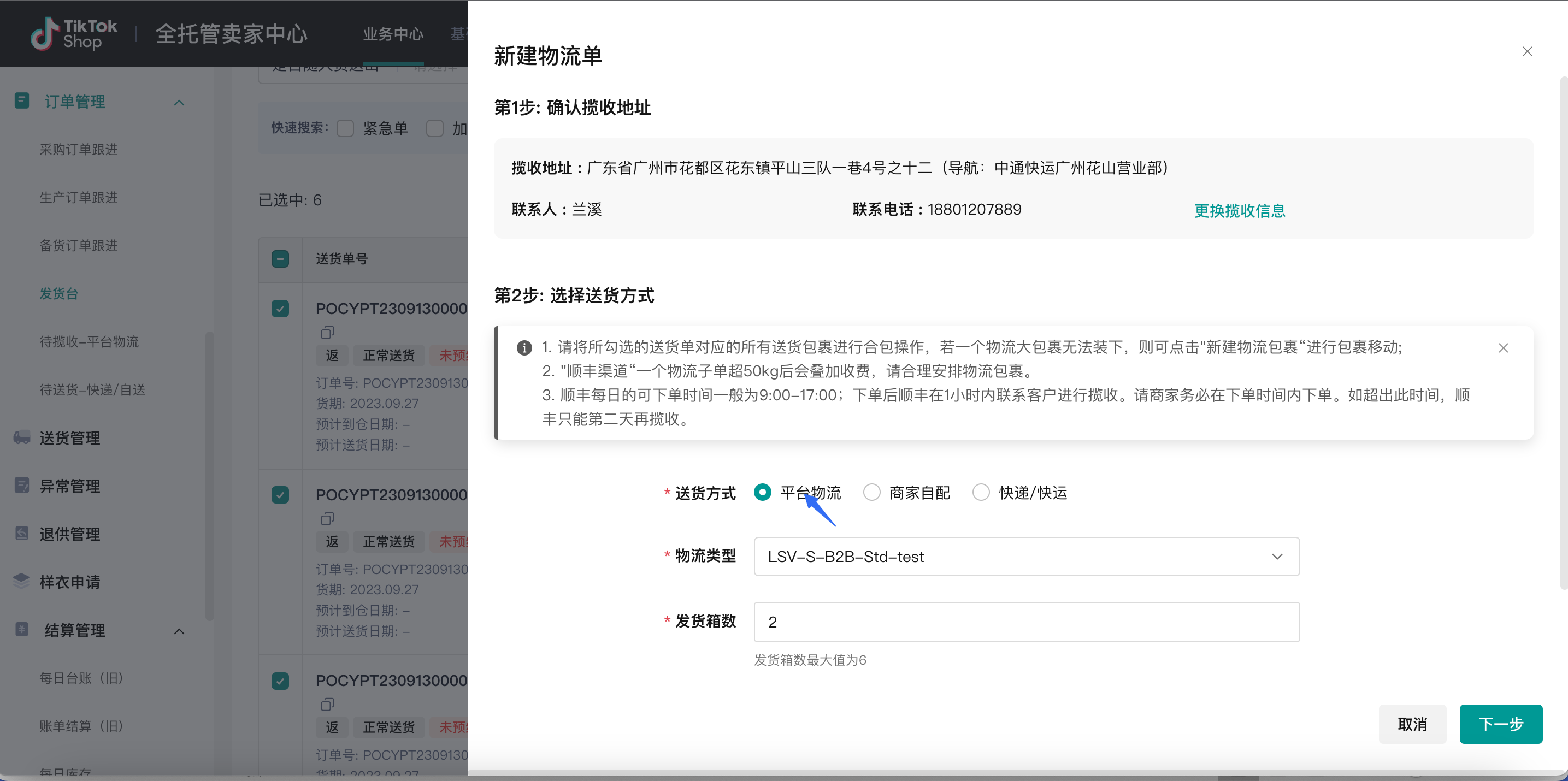Toggle the checkbox after 紧急单

point(434,128)
